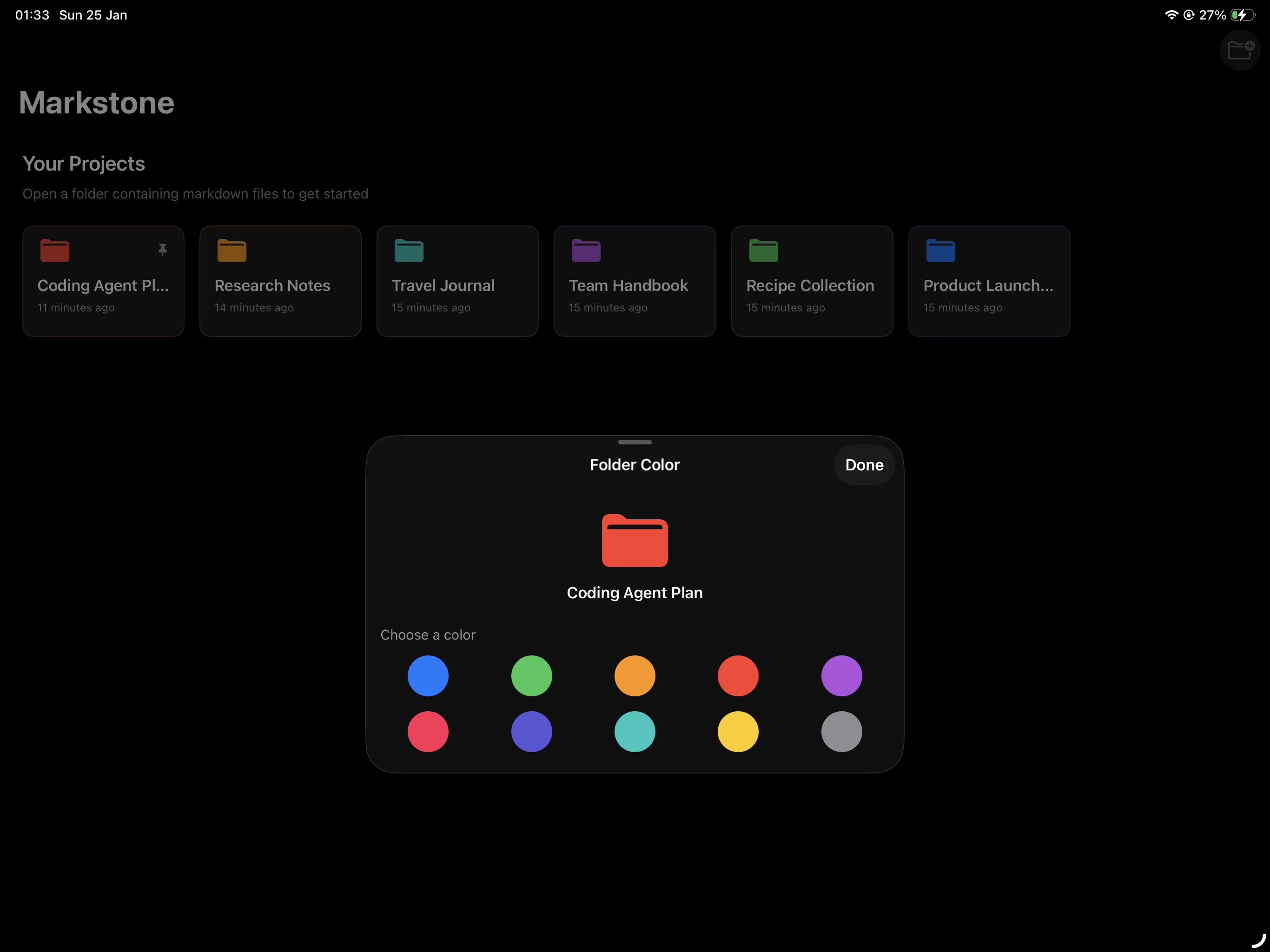Open the Travel Journal project
Image resolution: width=1270 pixels, height=952 pixels.
tap(457, 281)
